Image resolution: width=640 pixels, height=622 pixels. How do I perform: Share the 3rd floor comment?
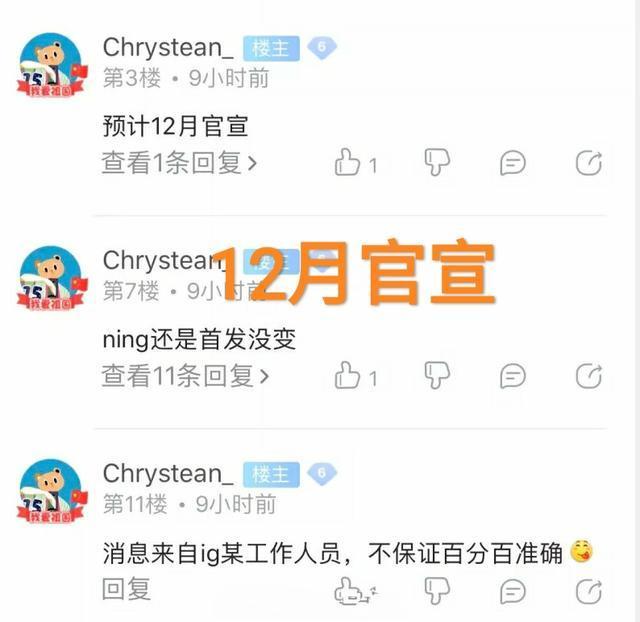(589, 162)
